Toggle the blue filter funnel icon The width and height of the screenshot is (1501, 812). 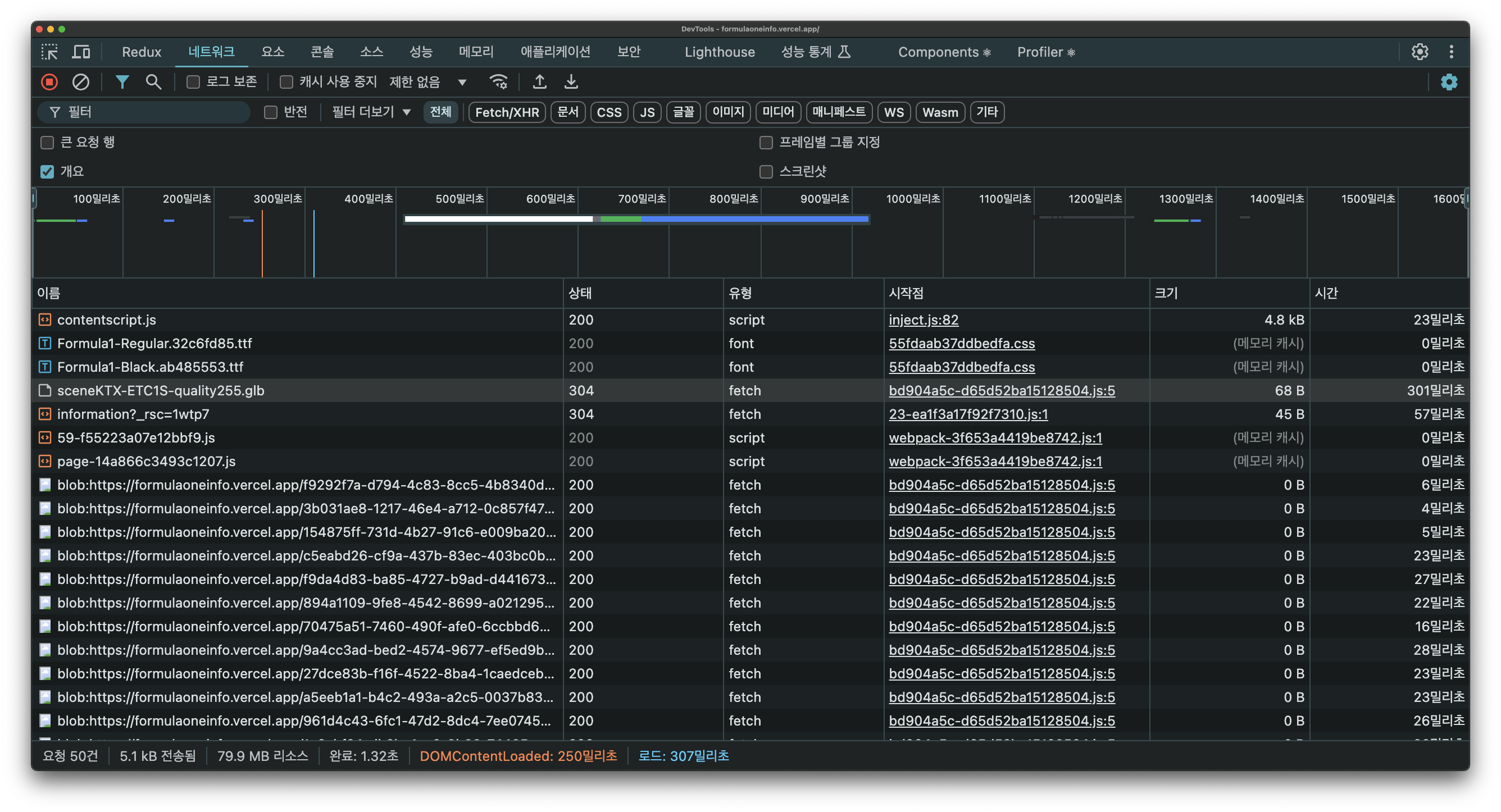pyautogui.click(x=122, y=82)
